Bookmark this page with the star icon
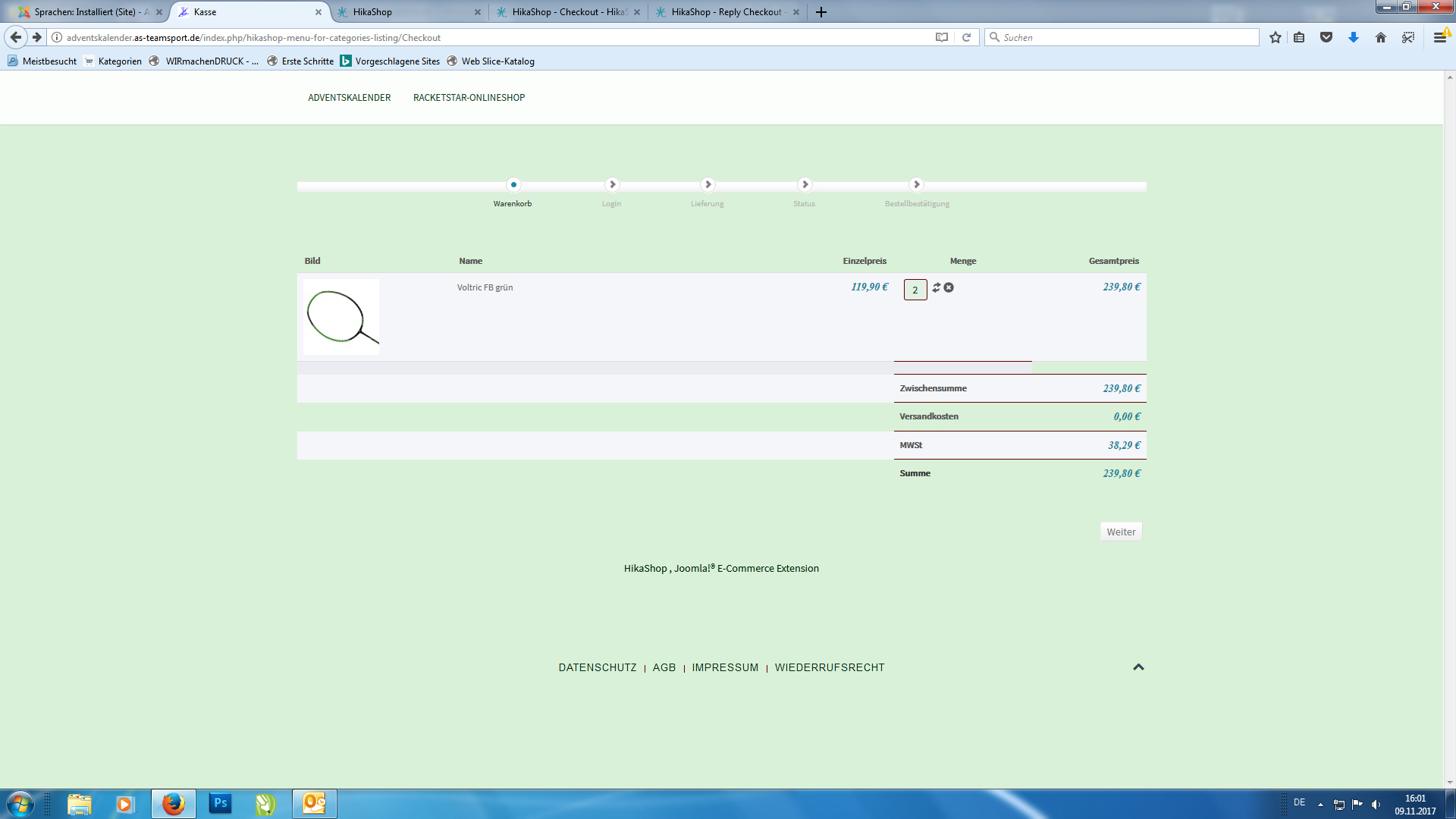Viewport: 1456px width, 819px height. (1276, 37)
